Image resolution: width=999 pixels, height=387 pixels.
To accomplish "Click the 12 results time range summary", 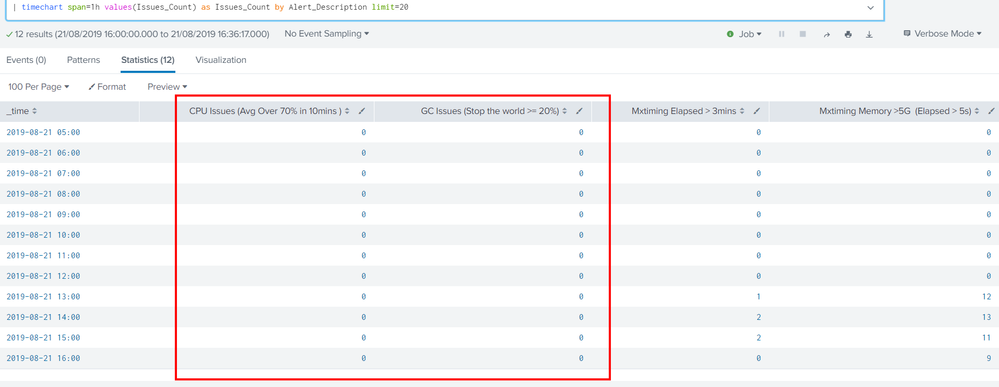I will [138, 34].
